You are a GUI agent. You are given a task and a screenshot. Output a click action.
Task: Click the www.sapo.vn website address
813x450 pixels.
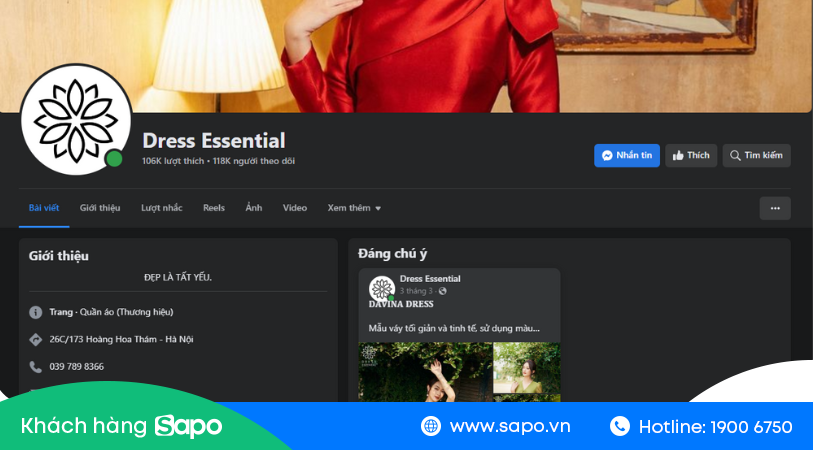[510, 427]
